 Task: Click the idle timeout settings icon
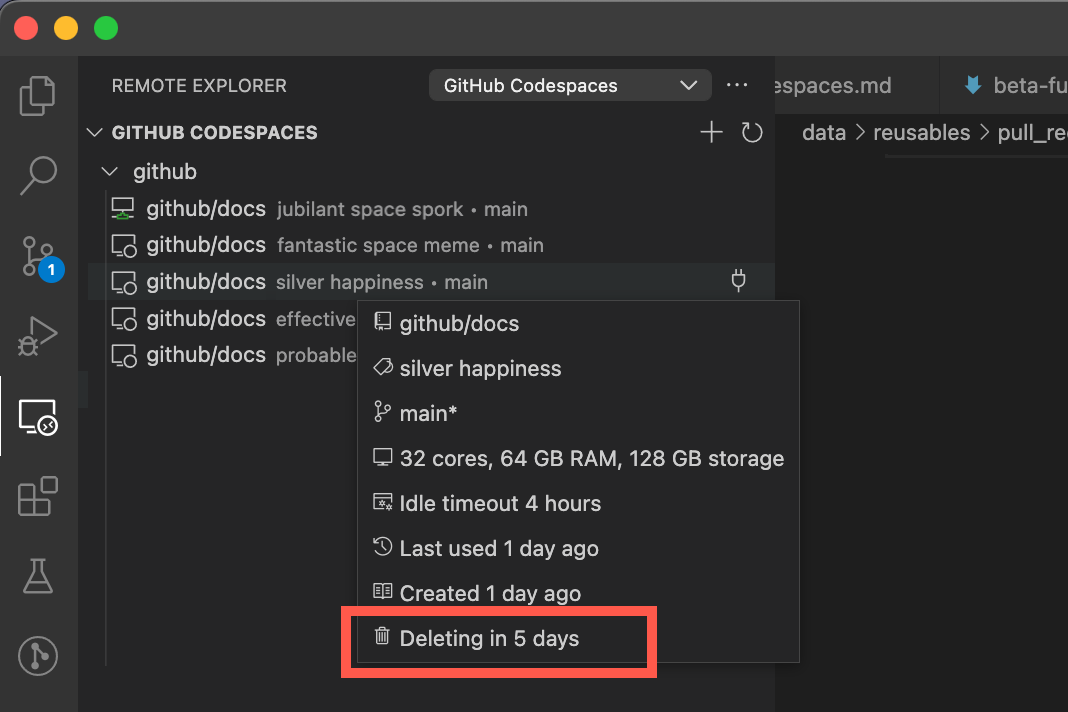point(383,503)
